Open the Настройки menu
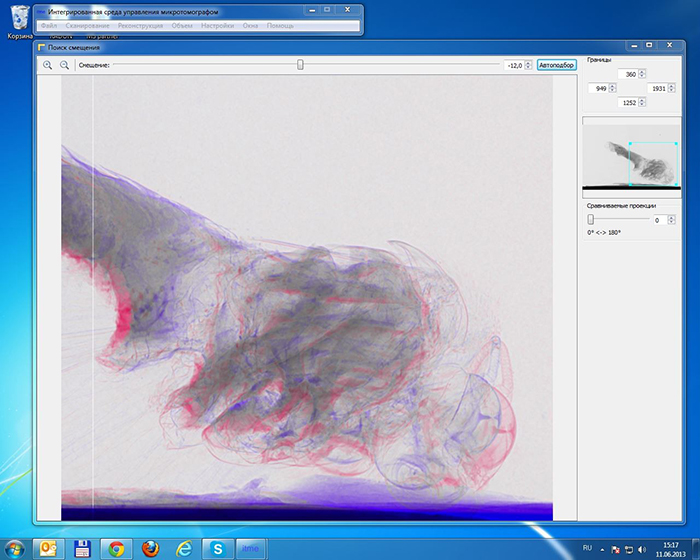Viewport: 700px width, 560px height. coord(216,24)
